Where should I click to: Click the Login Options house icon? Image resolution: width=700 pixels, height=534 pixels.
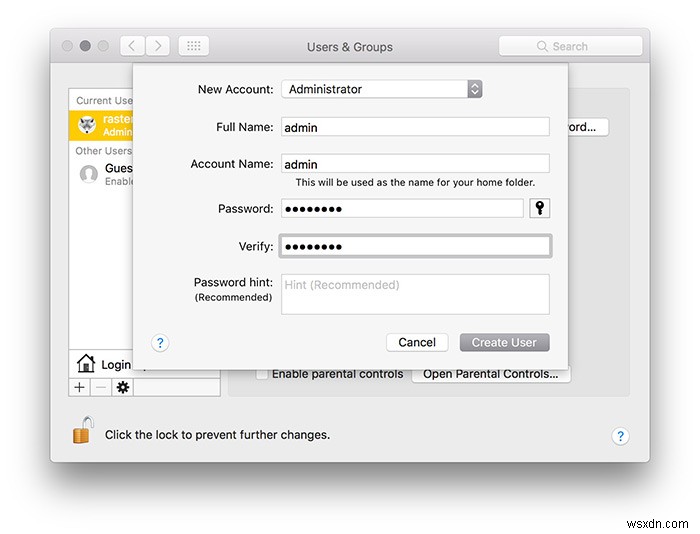pyautogui.click(x=86, y=363)
